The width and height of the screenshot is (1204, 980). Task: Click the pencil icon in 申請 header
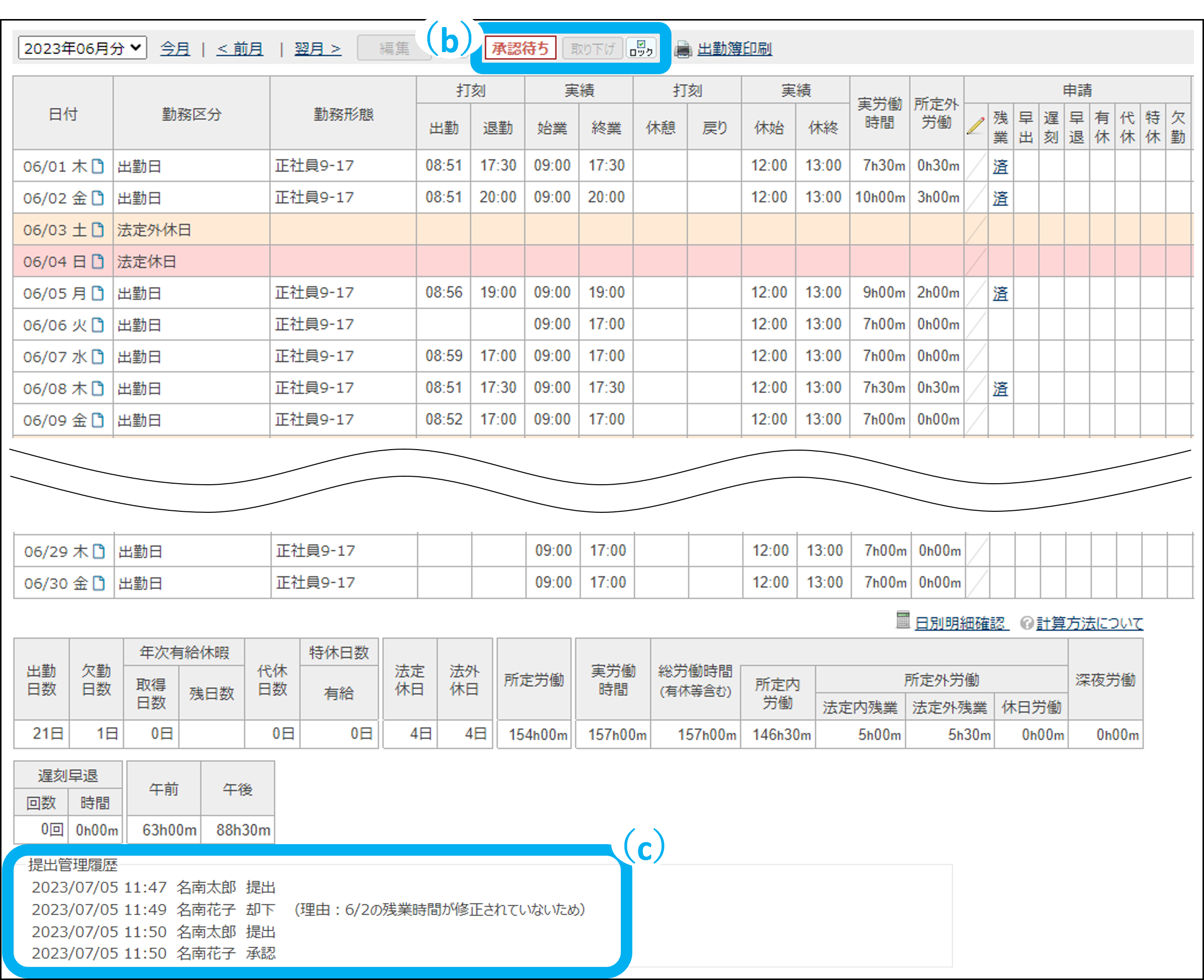975,125
